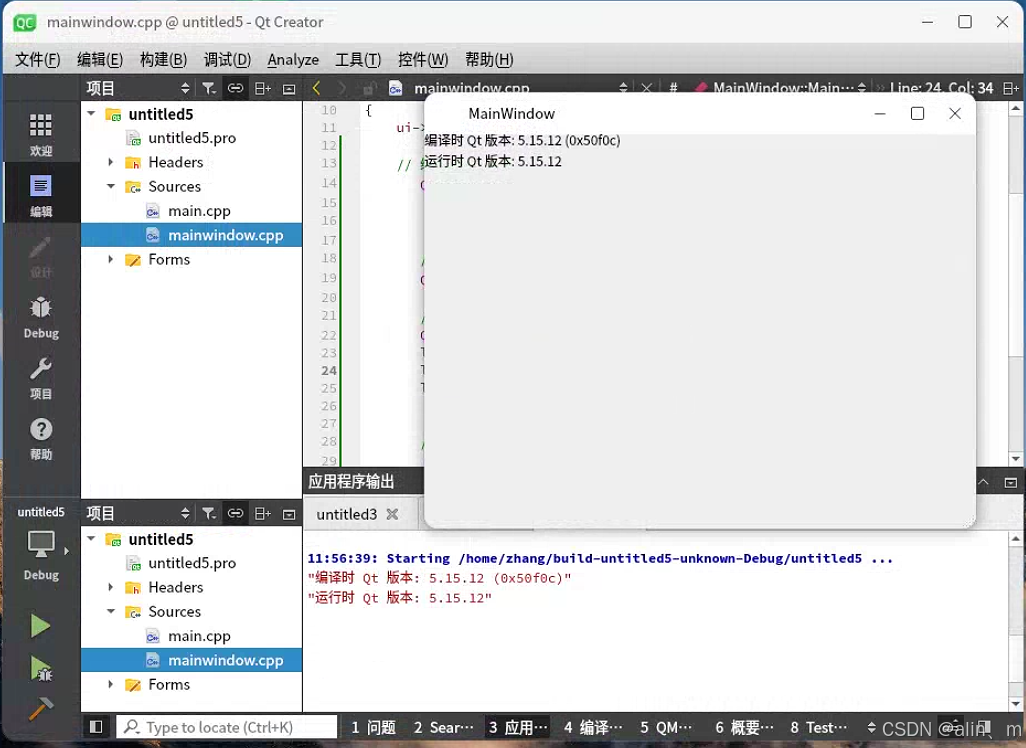Open the 2 Search results pane

[443, 728]
